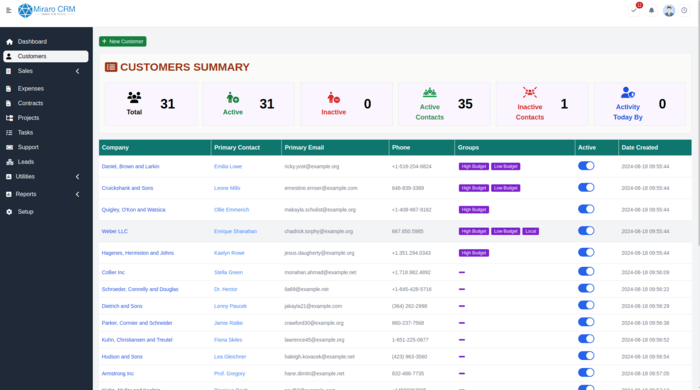Open contact Jamie Ratke link
This screenshot has height=390, width=700.
(228, 323)
